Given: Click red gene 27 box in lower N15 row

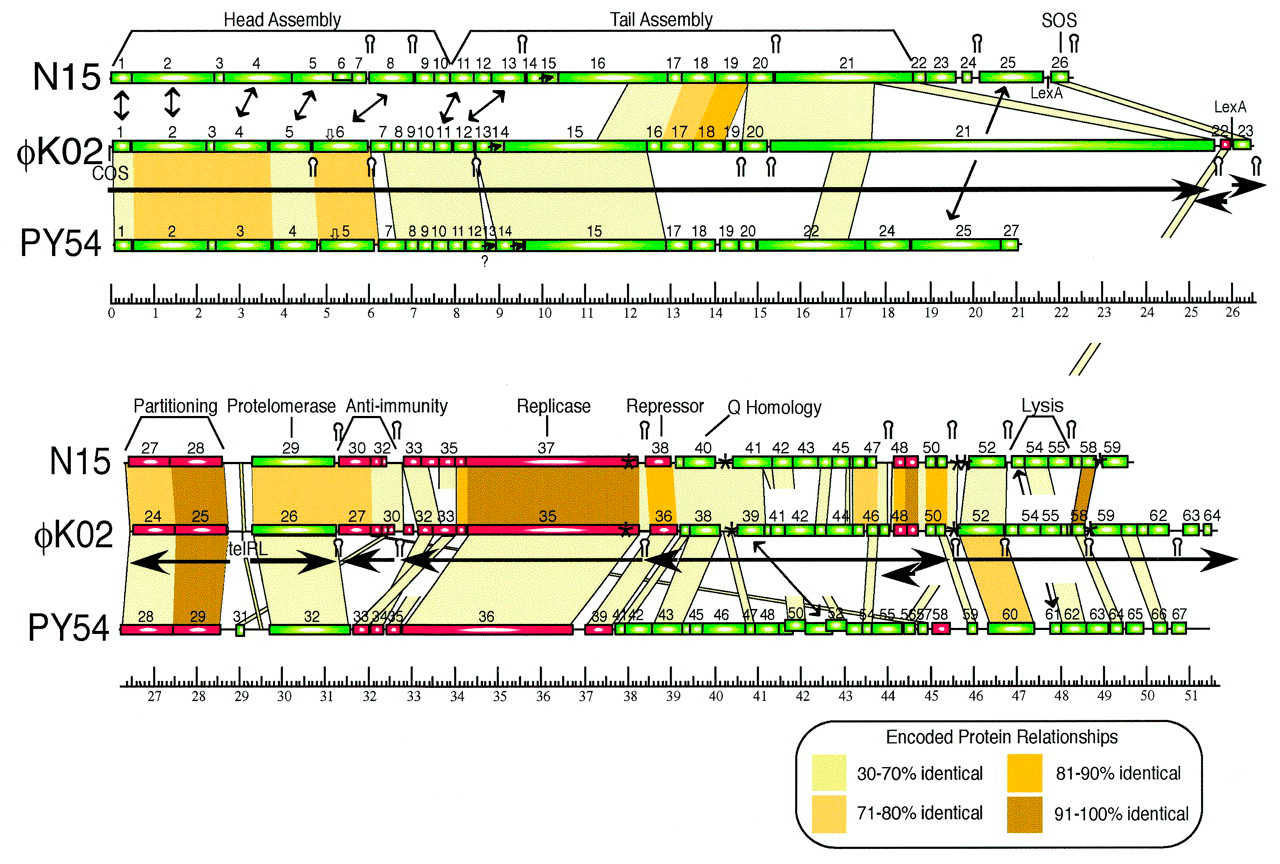Looking at the screenshot, I should pos(149,462).
